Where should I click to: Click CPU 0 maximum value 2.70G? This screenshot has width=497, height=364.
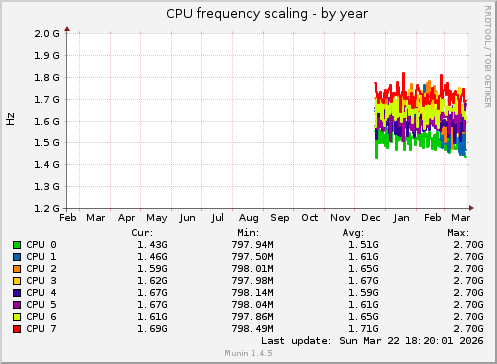(468, 245)
